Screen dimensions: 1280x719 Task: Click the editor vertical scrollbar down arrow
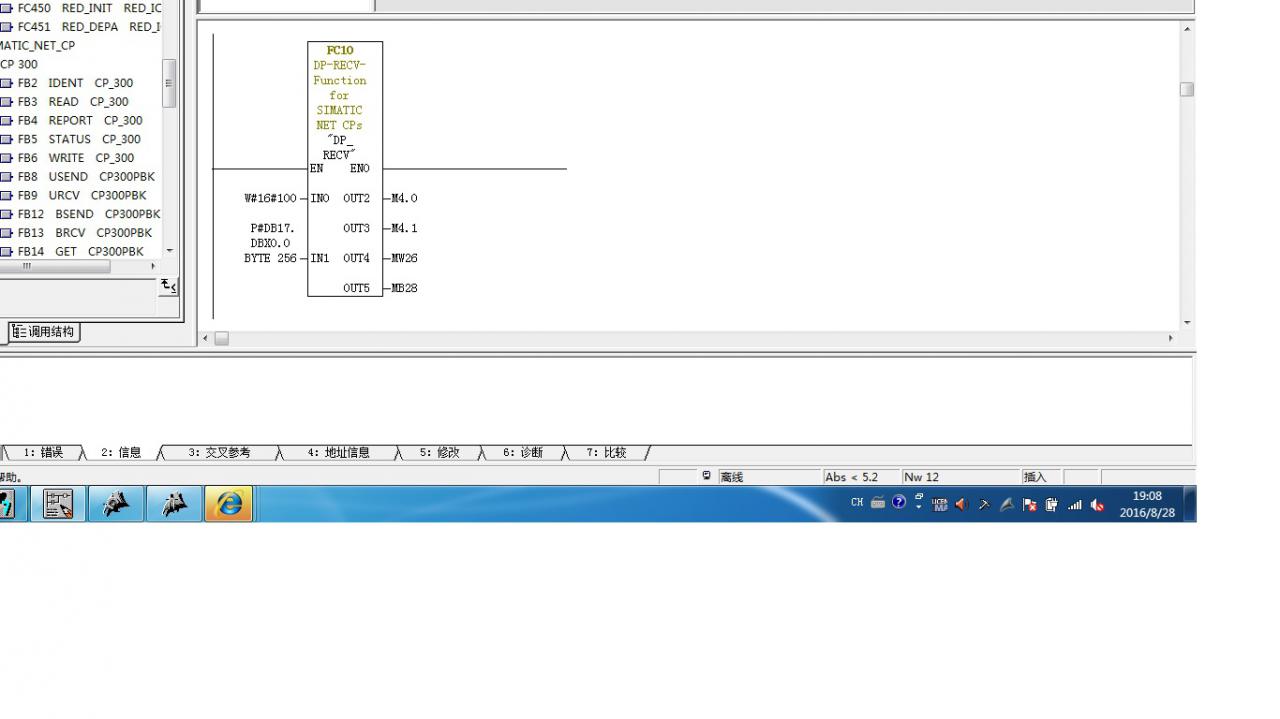coord(1187,322)
